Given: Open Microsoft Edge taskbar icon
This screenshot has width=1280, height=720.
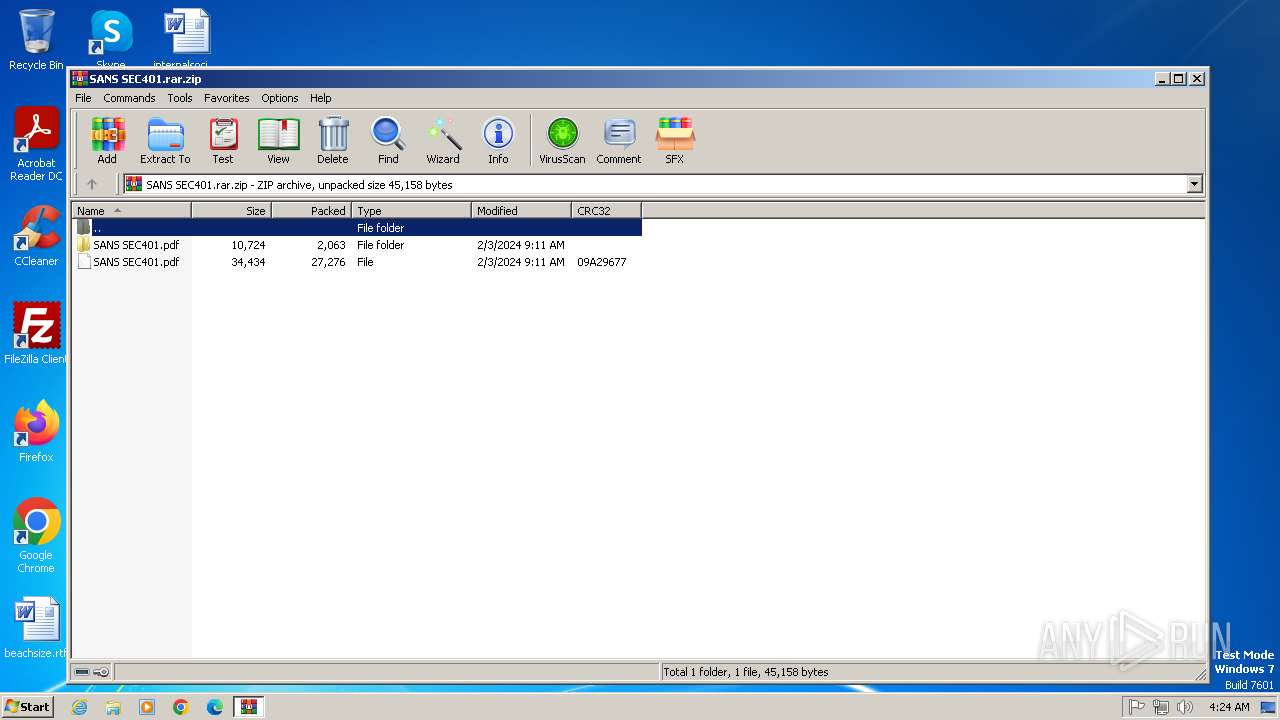Looking at the screenshot, I should (x=215, y=707).
